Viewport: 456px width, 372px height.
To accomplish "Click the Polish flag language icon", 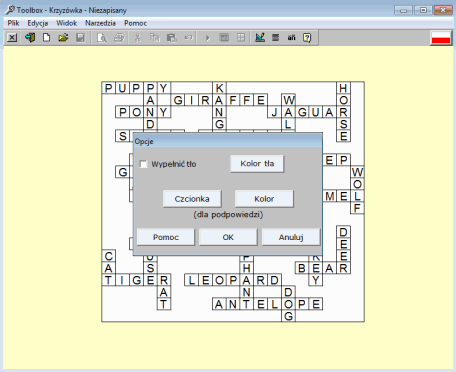I will point(441,38).
